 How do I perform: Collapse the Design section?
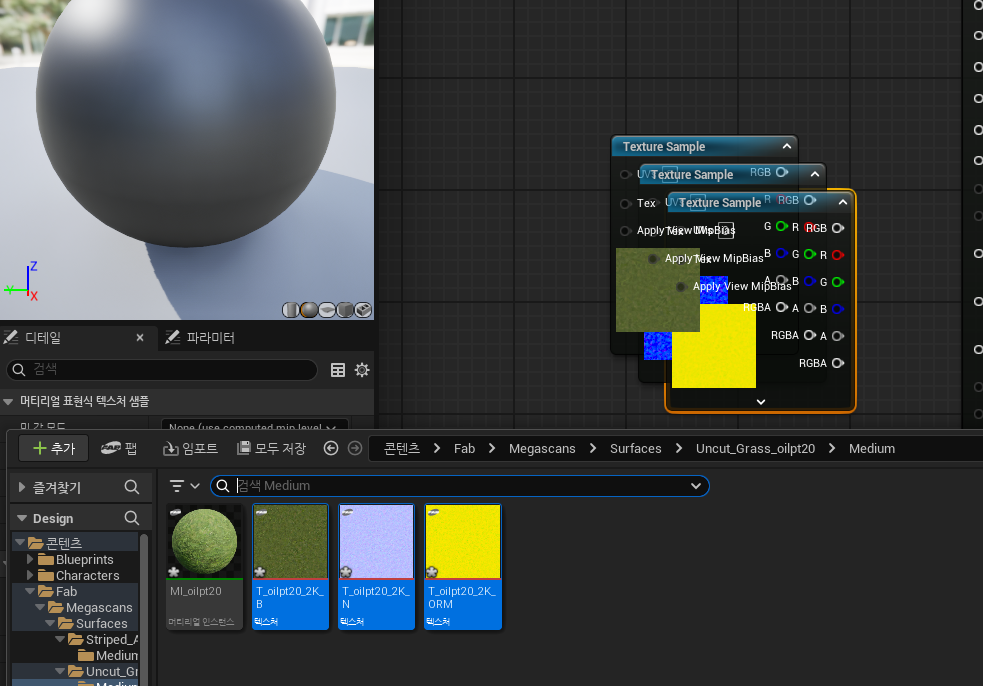point(22,518)
